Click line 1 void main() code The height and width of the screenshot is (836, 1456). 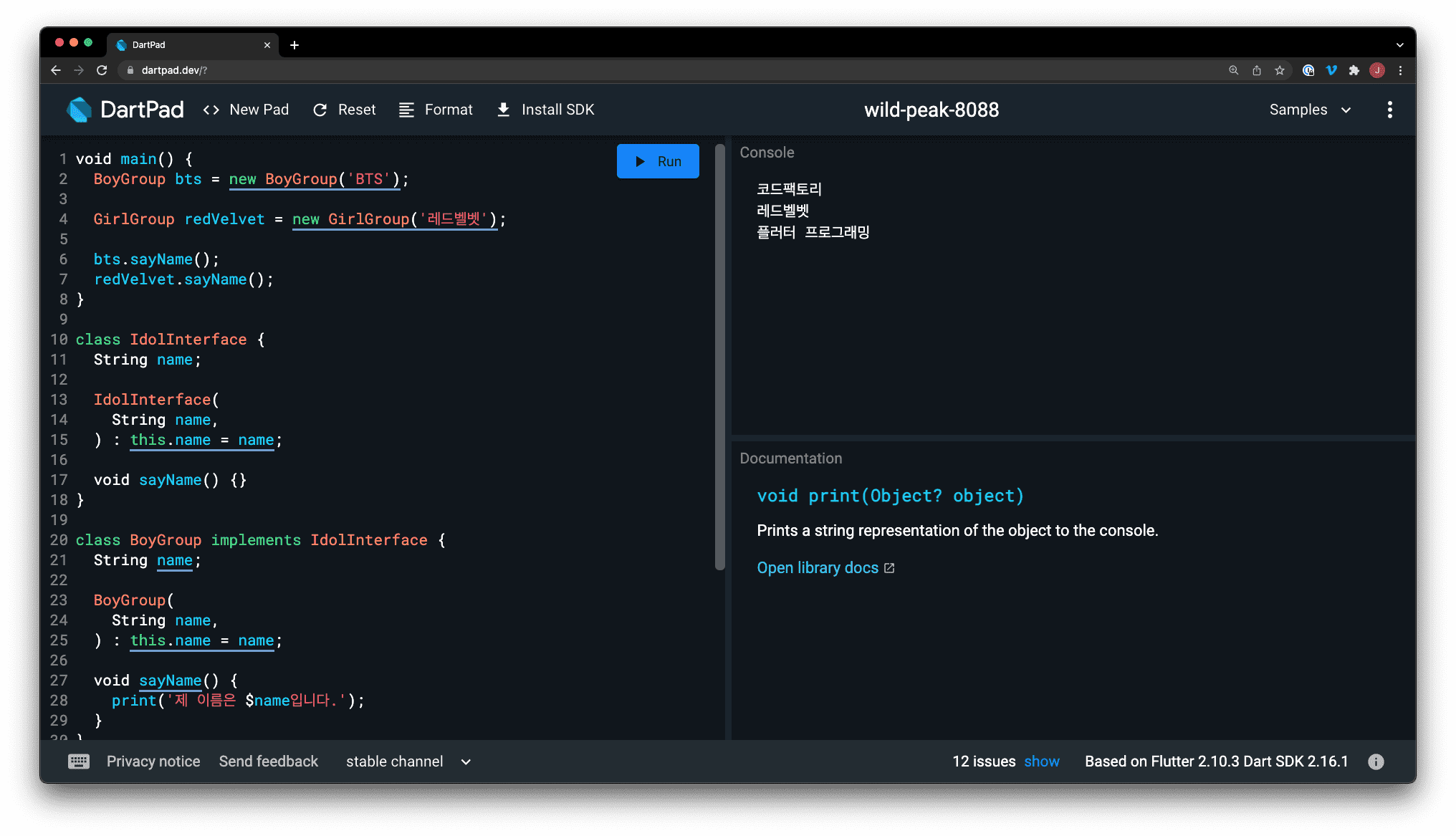pyautogui.click(x=134, y=159)
